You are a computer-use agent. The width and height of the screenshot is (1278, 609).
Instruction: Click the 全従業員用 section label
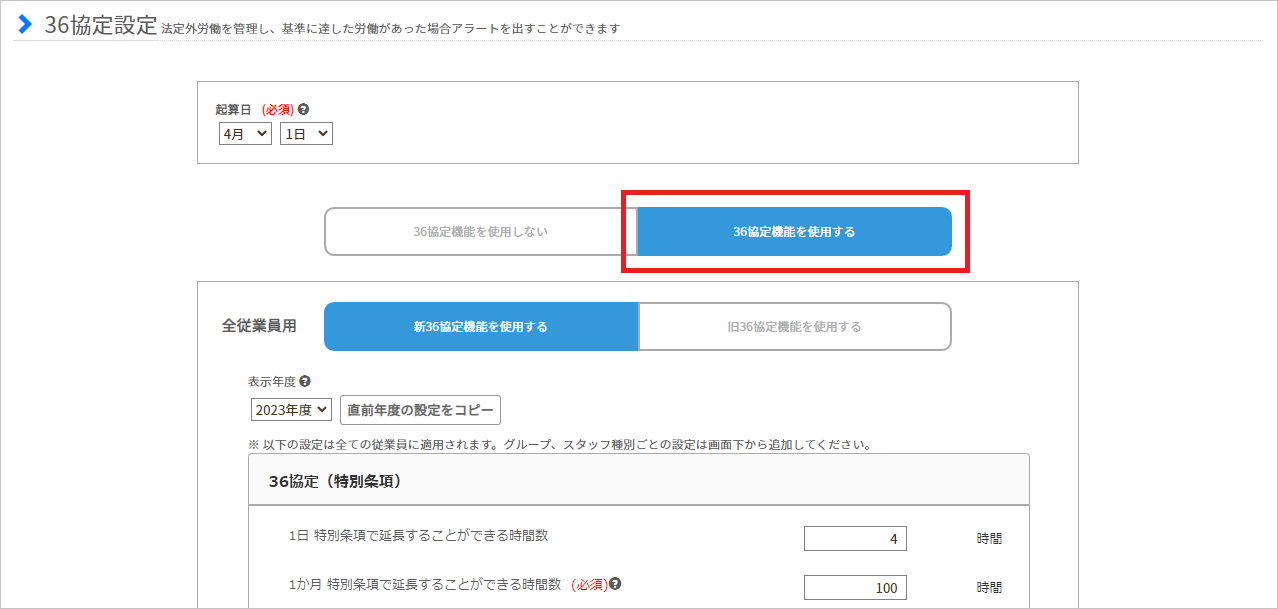coord(259,327)
